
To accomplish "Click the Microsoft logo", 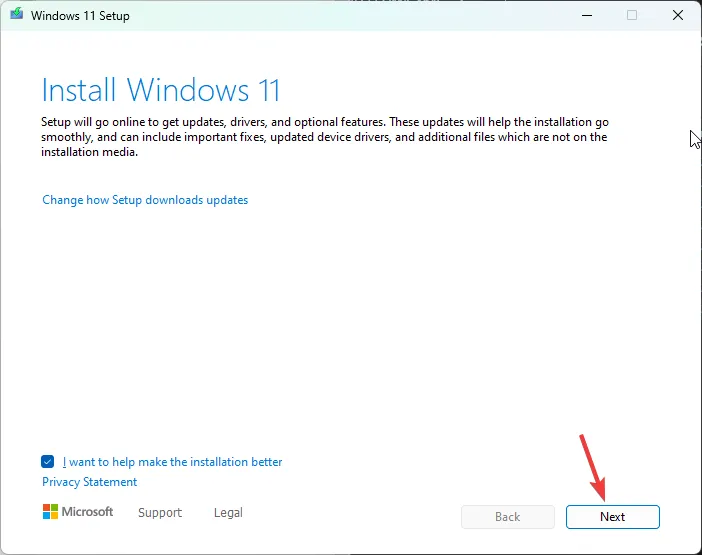I will [x=78, y=512].
